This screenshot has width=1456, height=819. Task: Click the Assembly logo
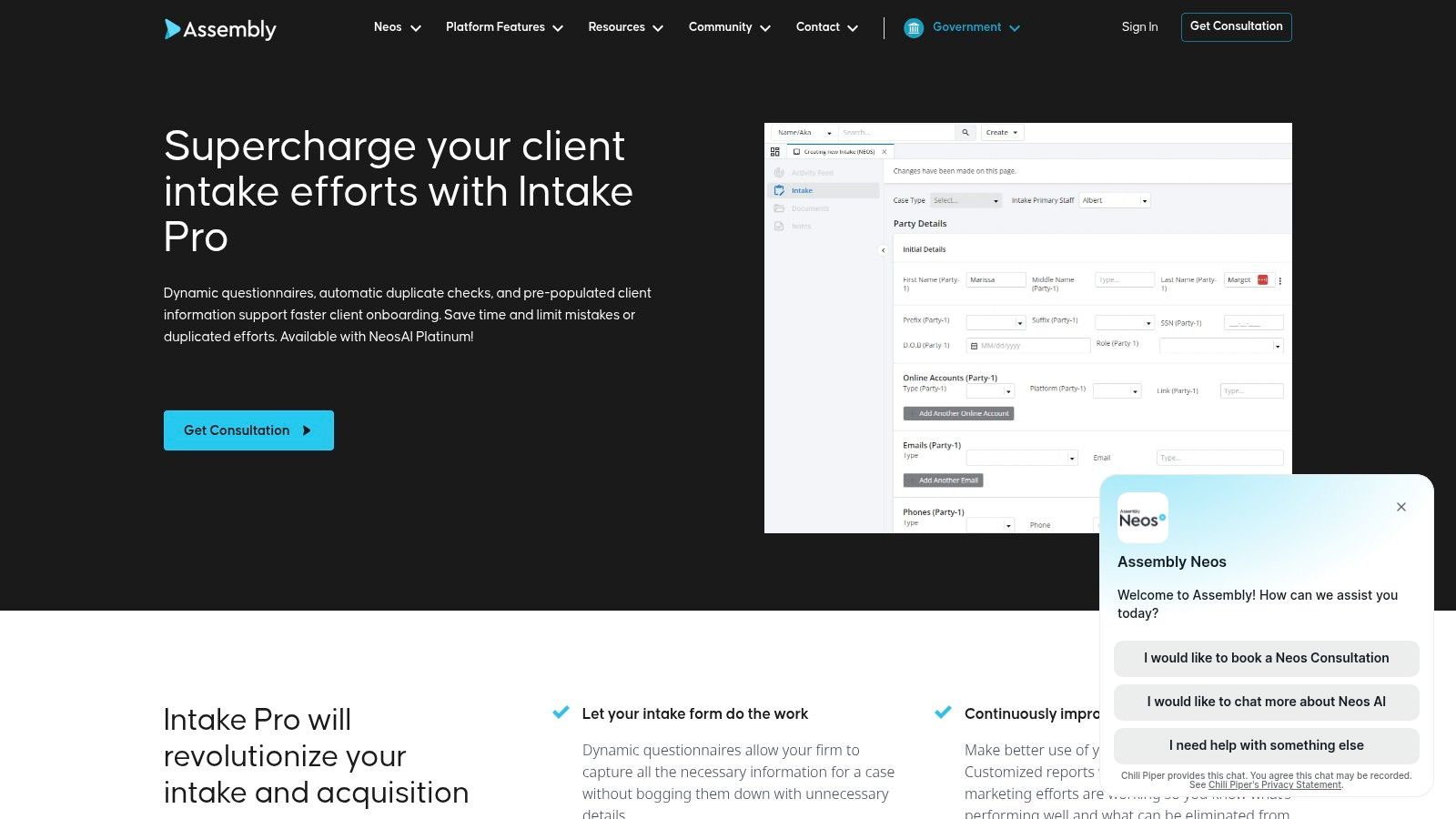pyautogui.click(x=220, y=29)
